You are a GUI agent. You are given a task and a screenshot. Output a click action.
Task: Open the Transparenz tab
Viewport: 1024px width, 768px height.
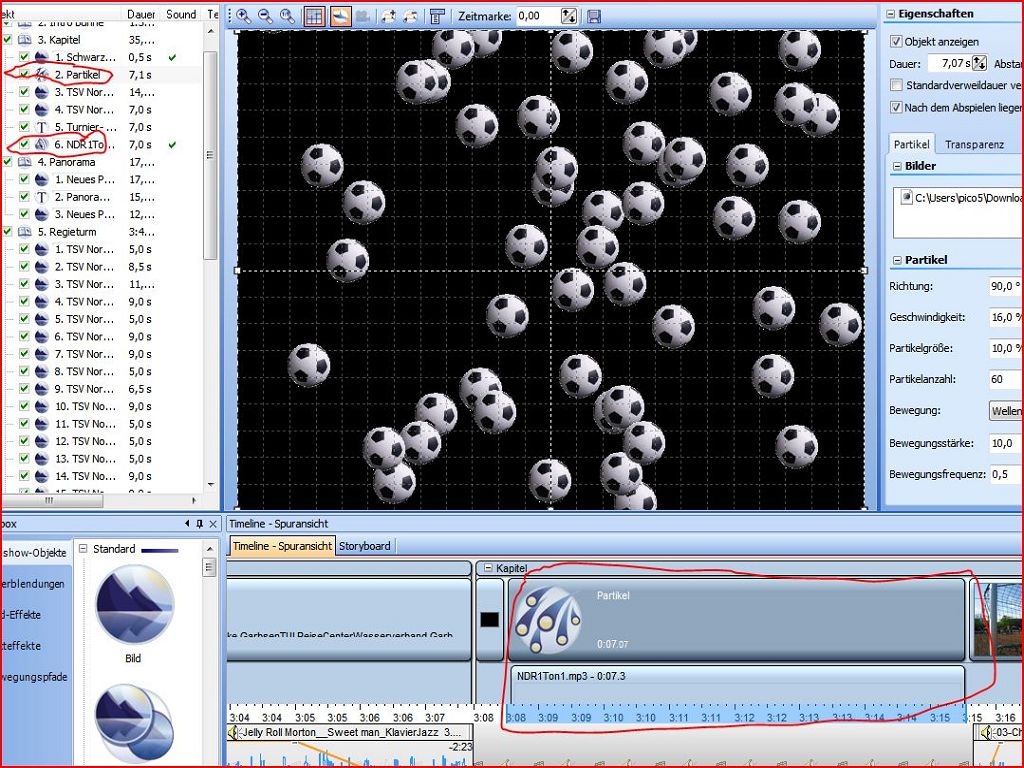pos(974,144)
